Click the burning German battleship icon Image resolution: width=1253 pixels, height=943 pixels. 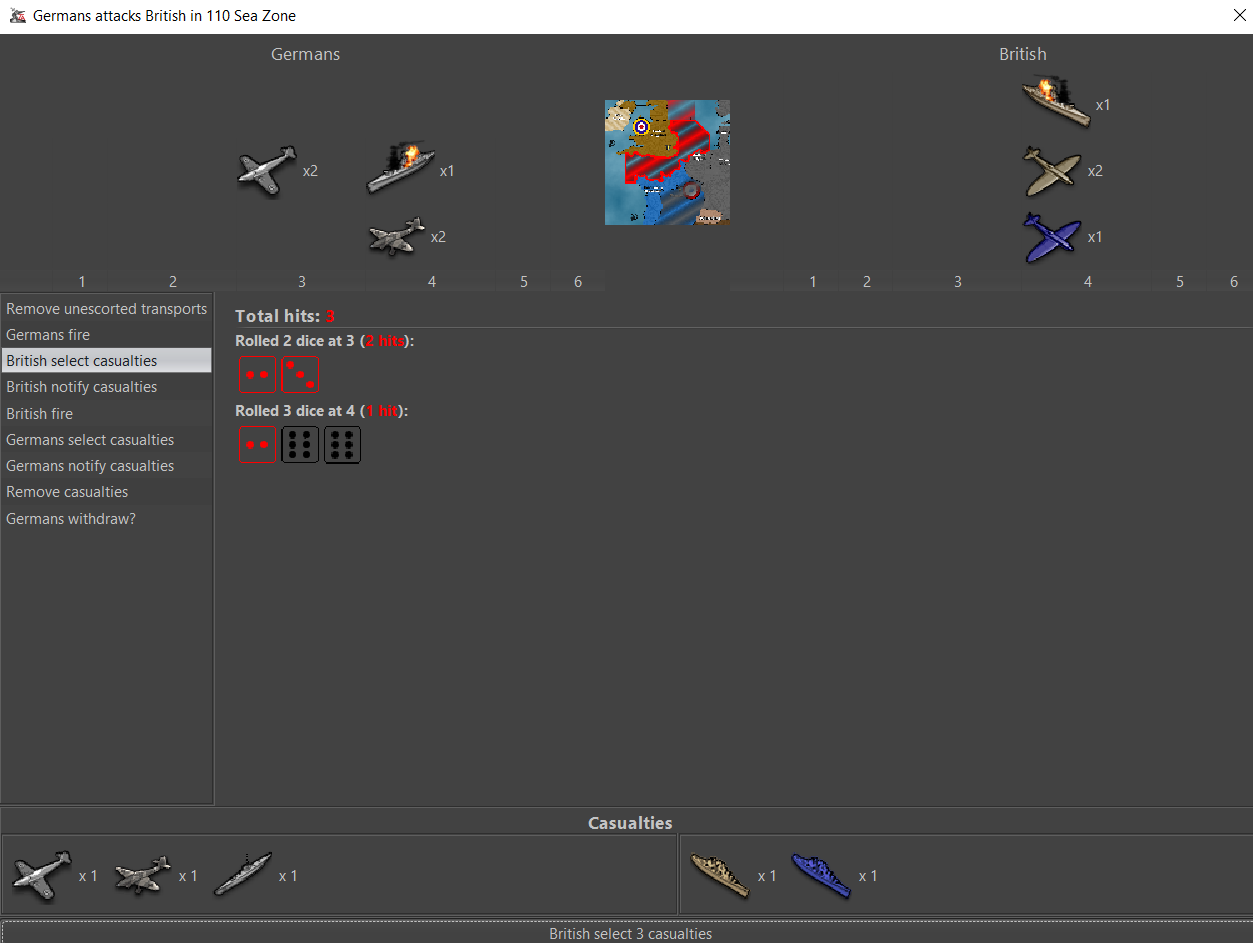400,168
